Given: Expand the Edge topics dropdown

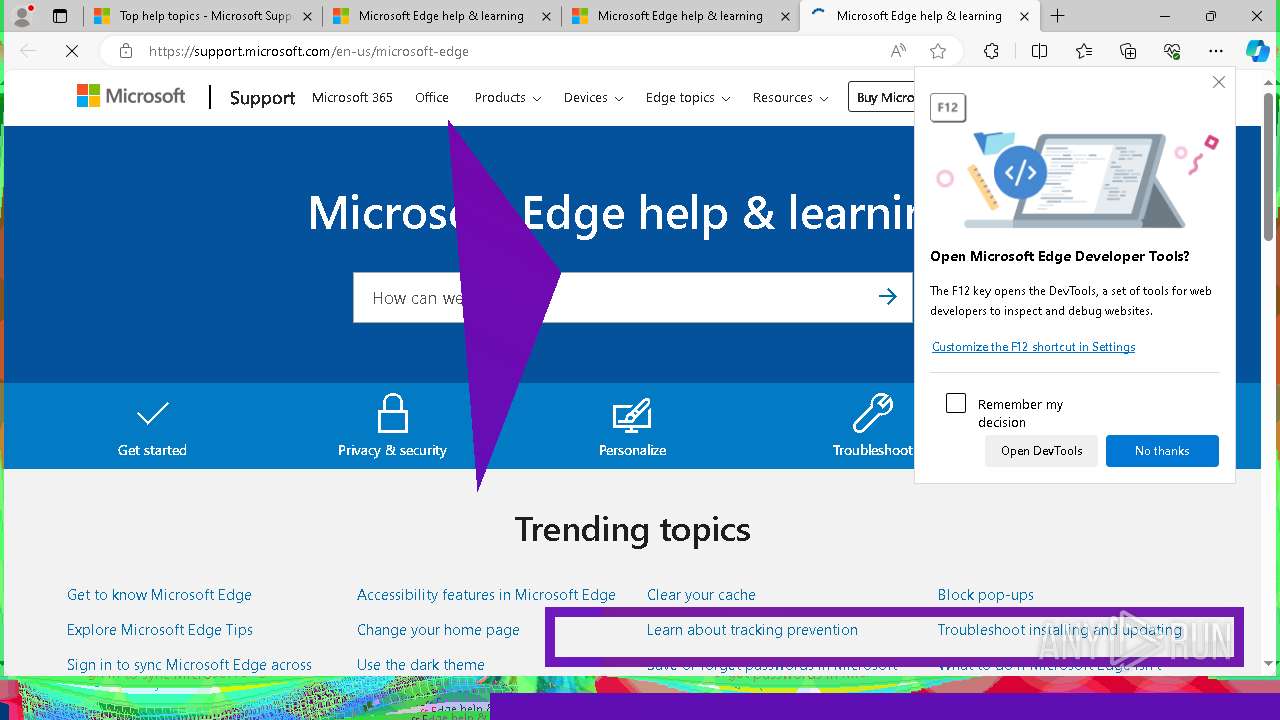Looking at the screenshot, I should point(688,98).
